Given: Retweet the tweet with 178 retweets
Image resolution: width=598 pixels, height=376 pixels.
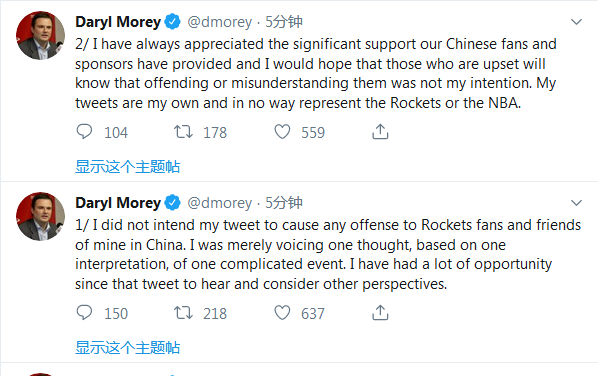Looking at the screenshot, I should [183, 132].
